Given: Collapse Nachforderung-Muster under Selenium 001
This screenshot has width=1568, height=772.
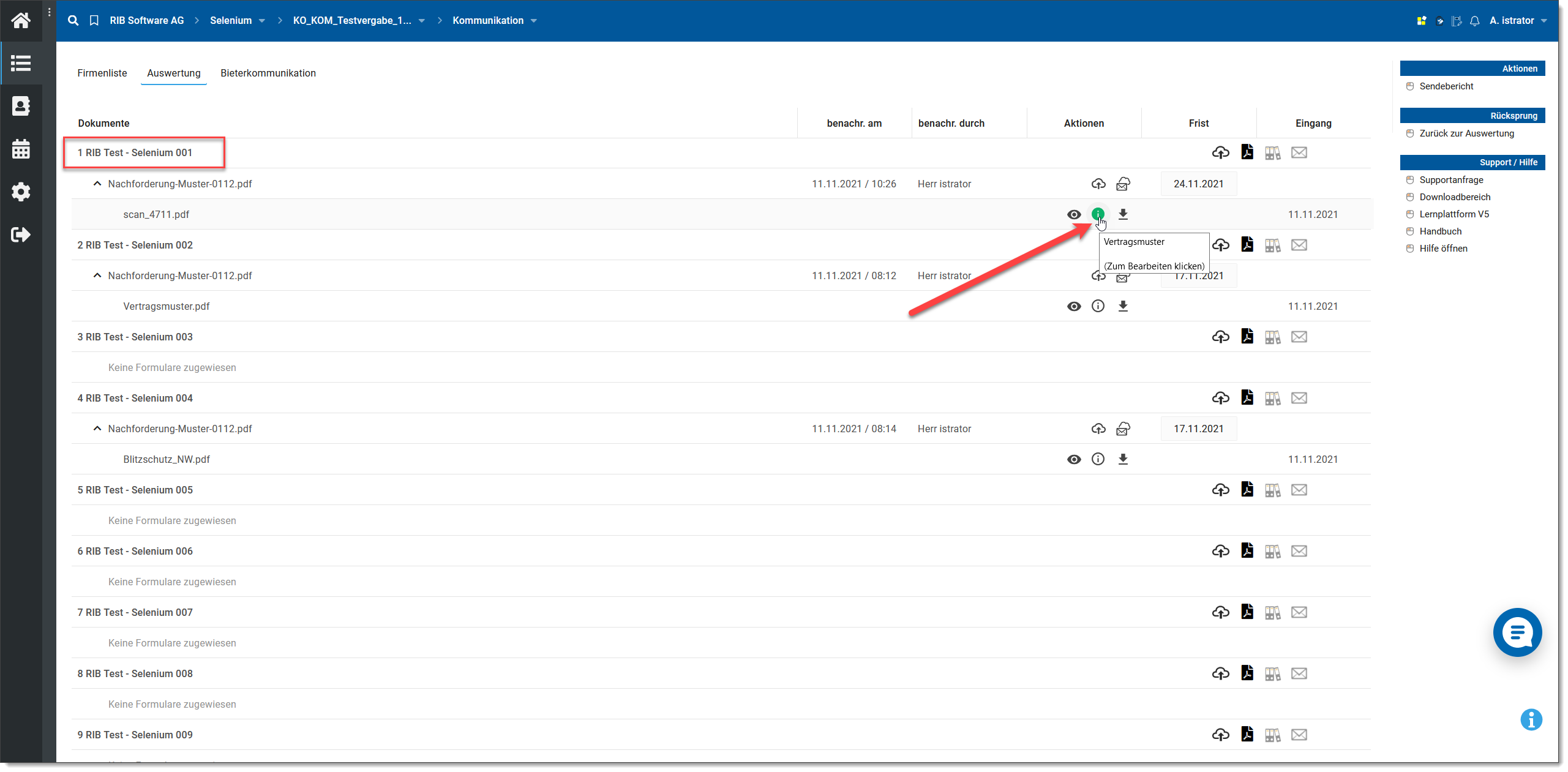Looking at the screenshot, I should (97, 184).
